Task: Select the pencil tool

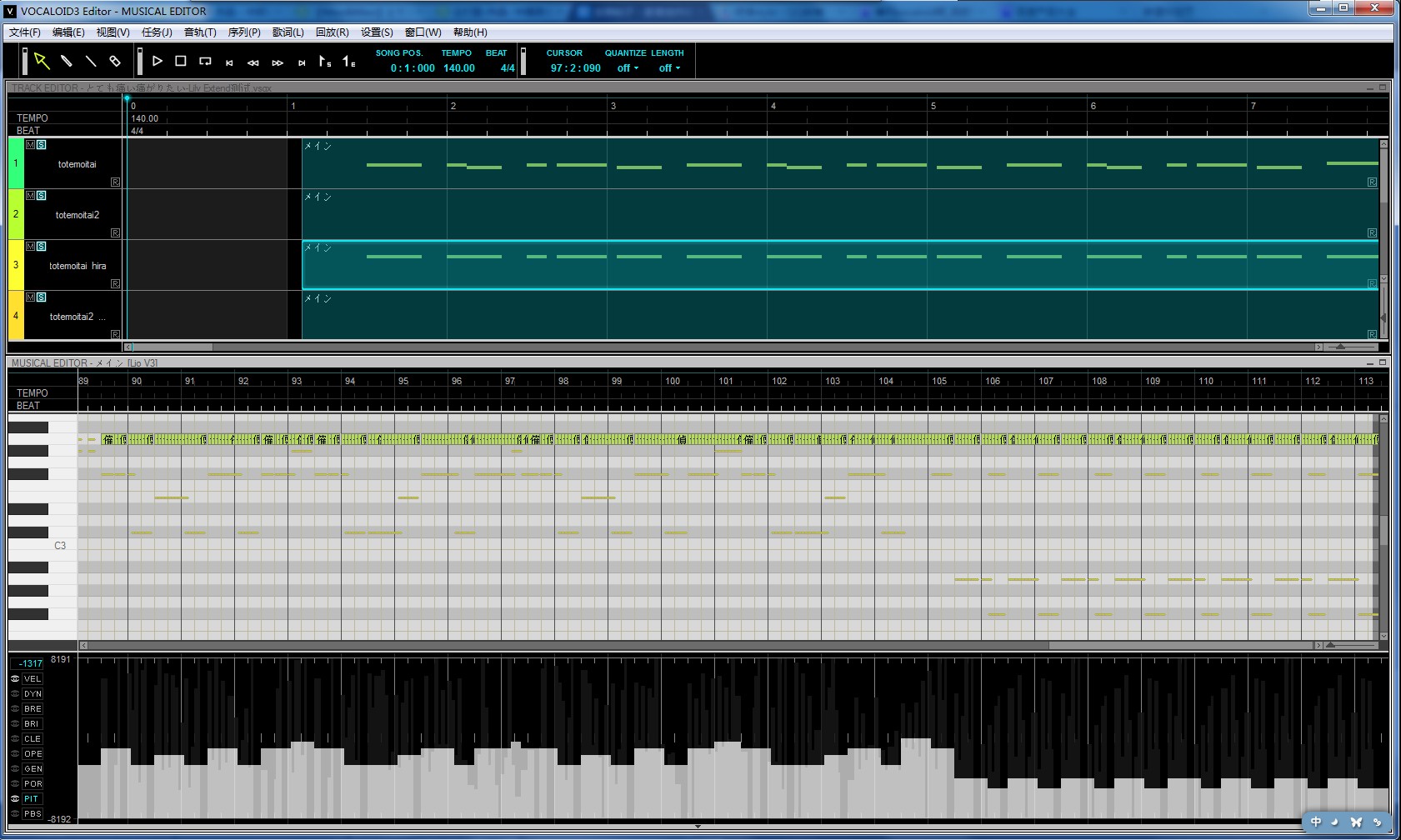Action: click(67, 61)
